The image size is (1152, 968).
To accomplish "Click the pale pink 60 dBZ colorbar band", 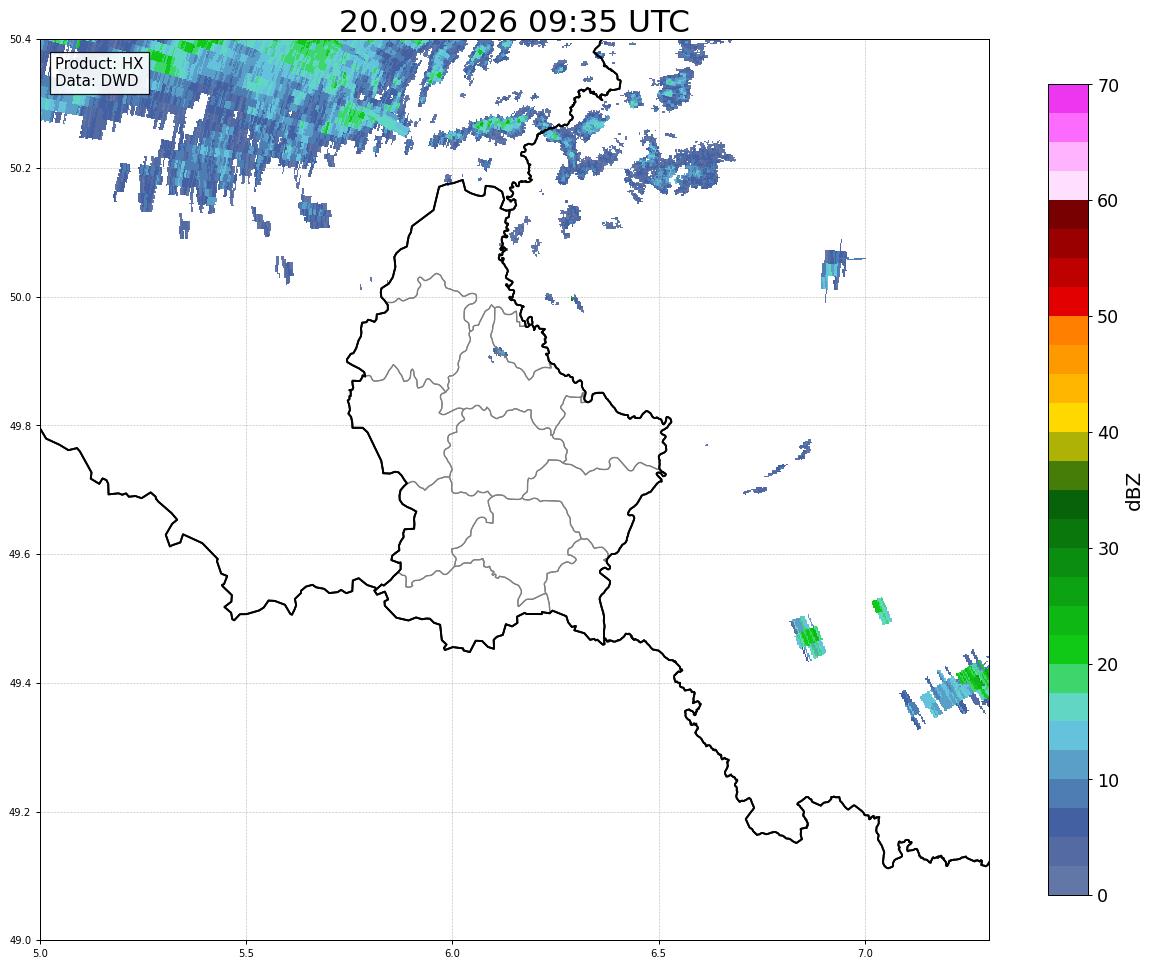I will tap(1068, 185).
